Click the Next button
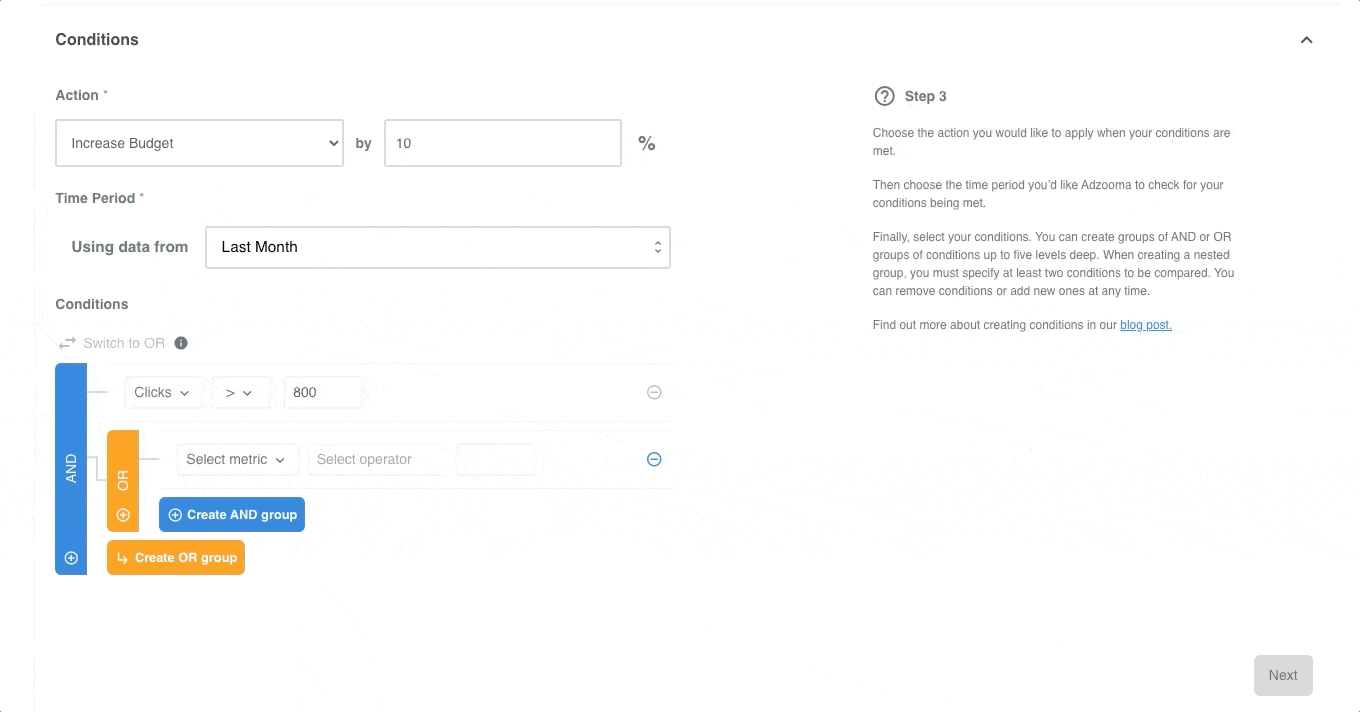 click(1283, 675)
